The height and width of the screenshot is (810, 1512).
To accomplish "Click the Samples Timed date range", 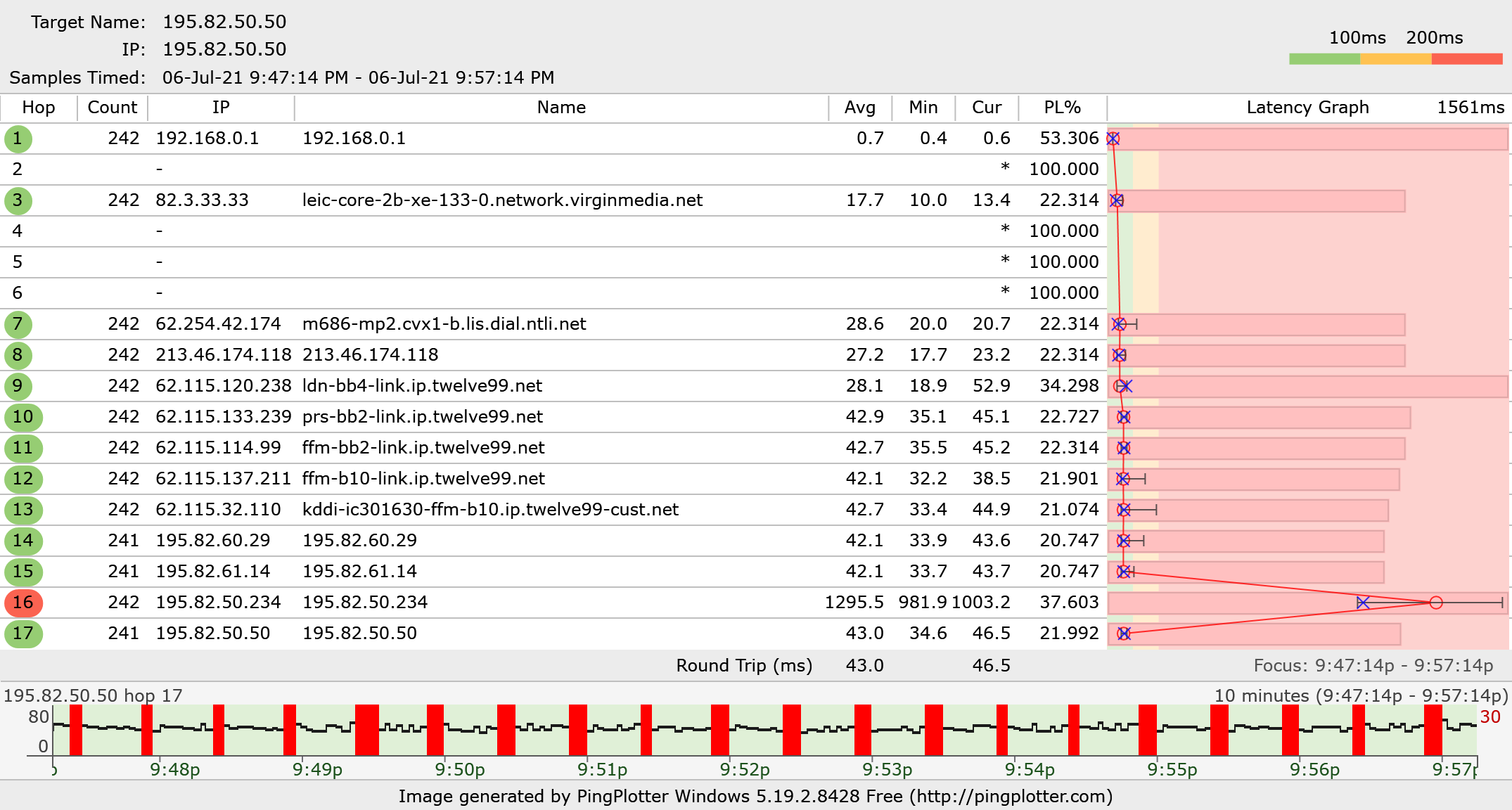I will click(x=358, y=77).
